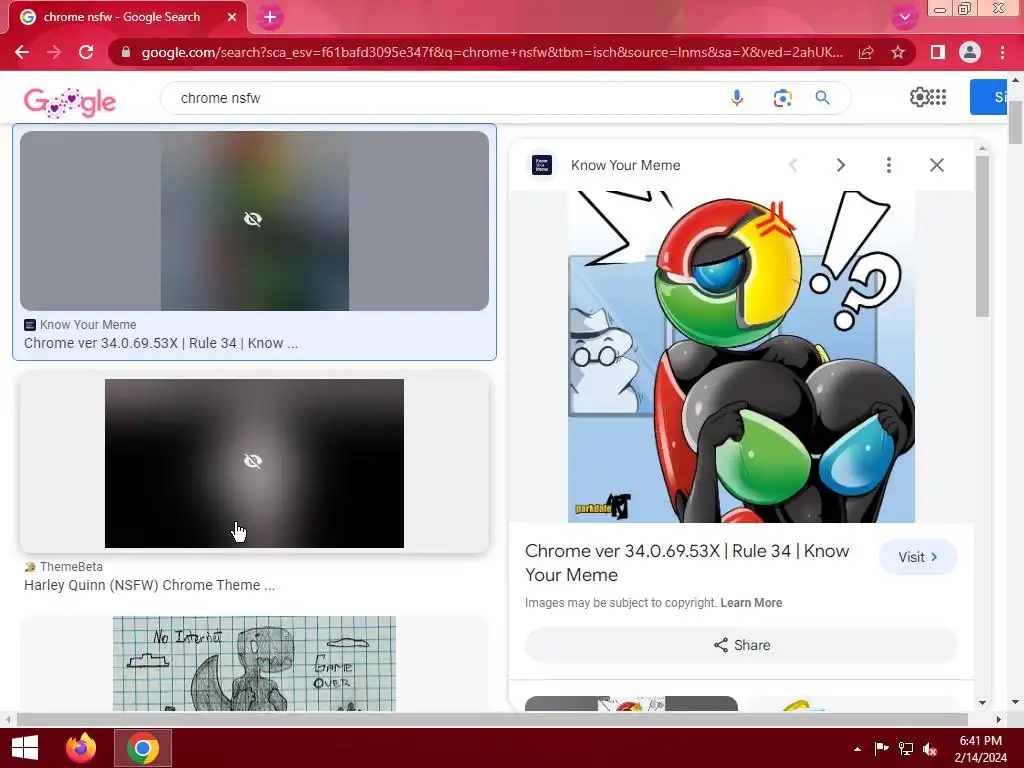Open the Chrome ver 34.0.69.53X result title
The width and height of the screenshot is (1024, 768).
click(161, 344)
